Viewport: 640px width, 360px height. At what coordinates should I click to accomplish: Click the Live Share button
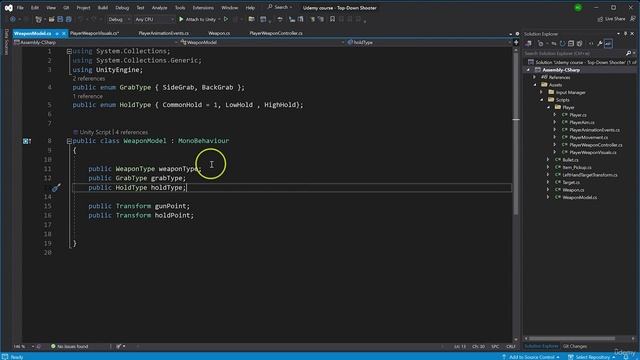click(611, 19)
